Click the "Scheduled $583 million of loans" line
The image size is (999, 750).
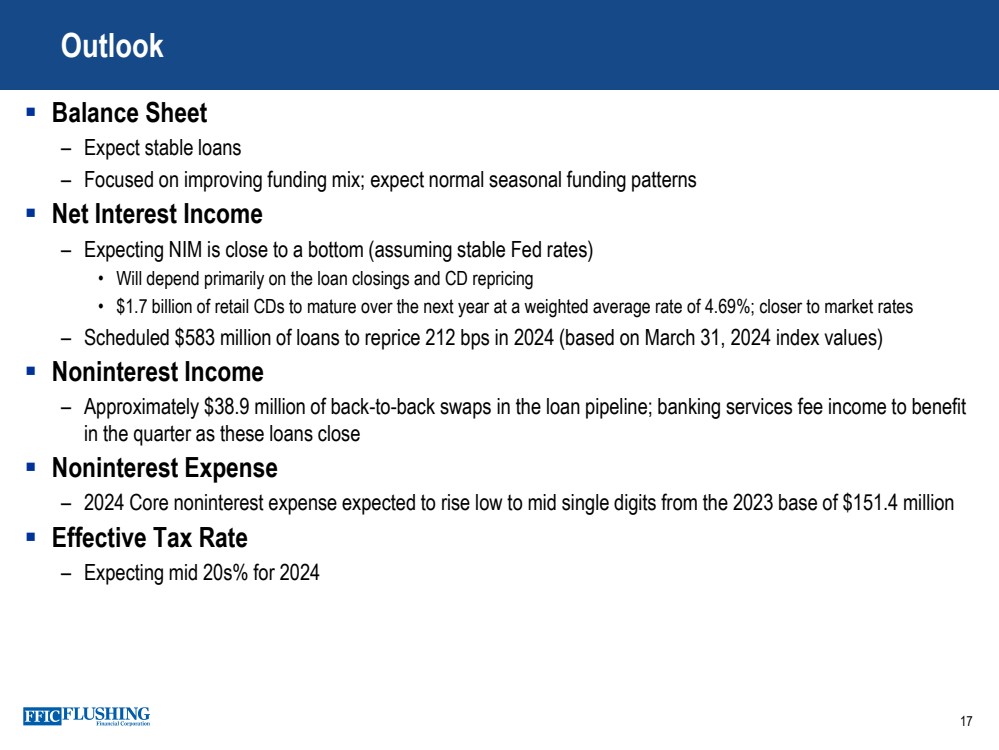(x=483, y=338)
